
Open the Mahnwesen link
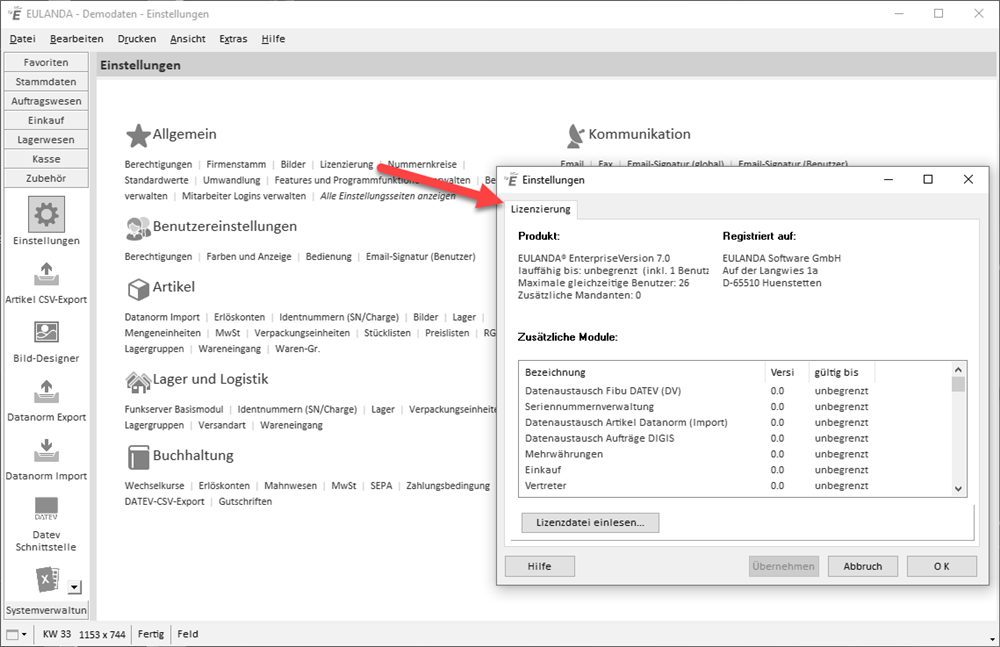coord(290,486)
